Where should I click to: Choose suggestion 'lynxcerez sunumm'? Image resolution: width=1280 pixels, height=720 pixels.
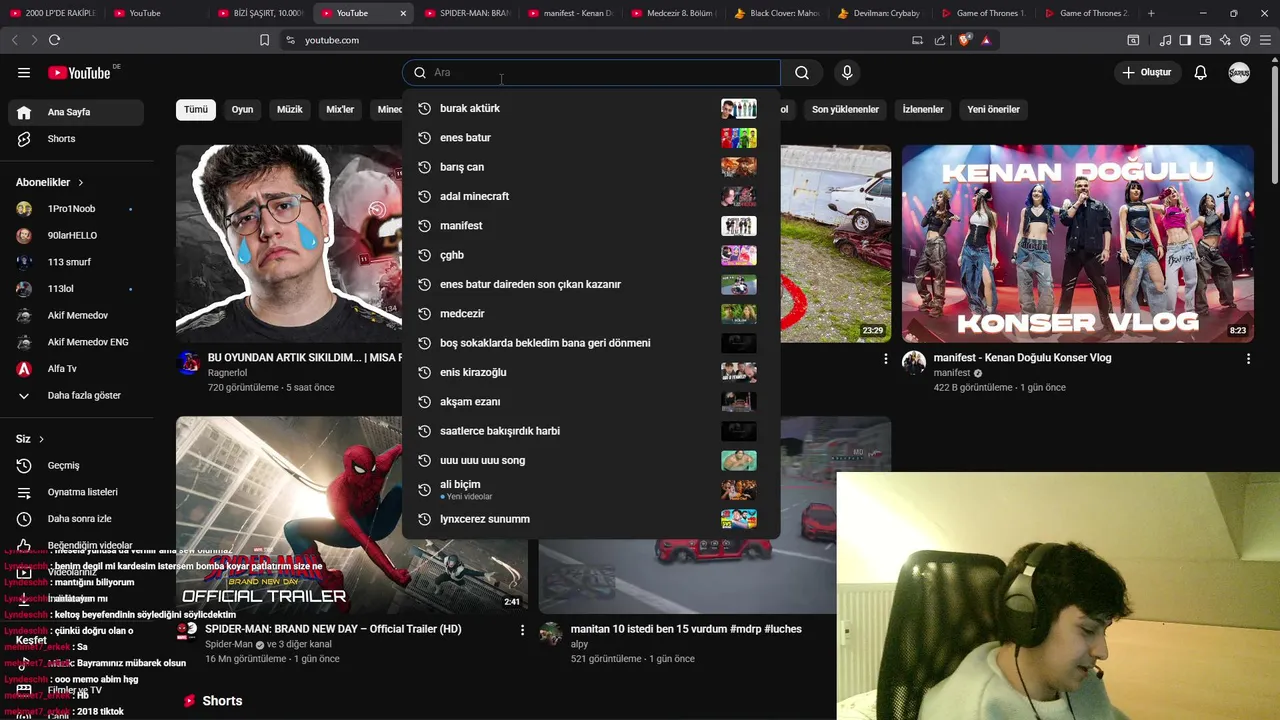[x=591, y=519]
